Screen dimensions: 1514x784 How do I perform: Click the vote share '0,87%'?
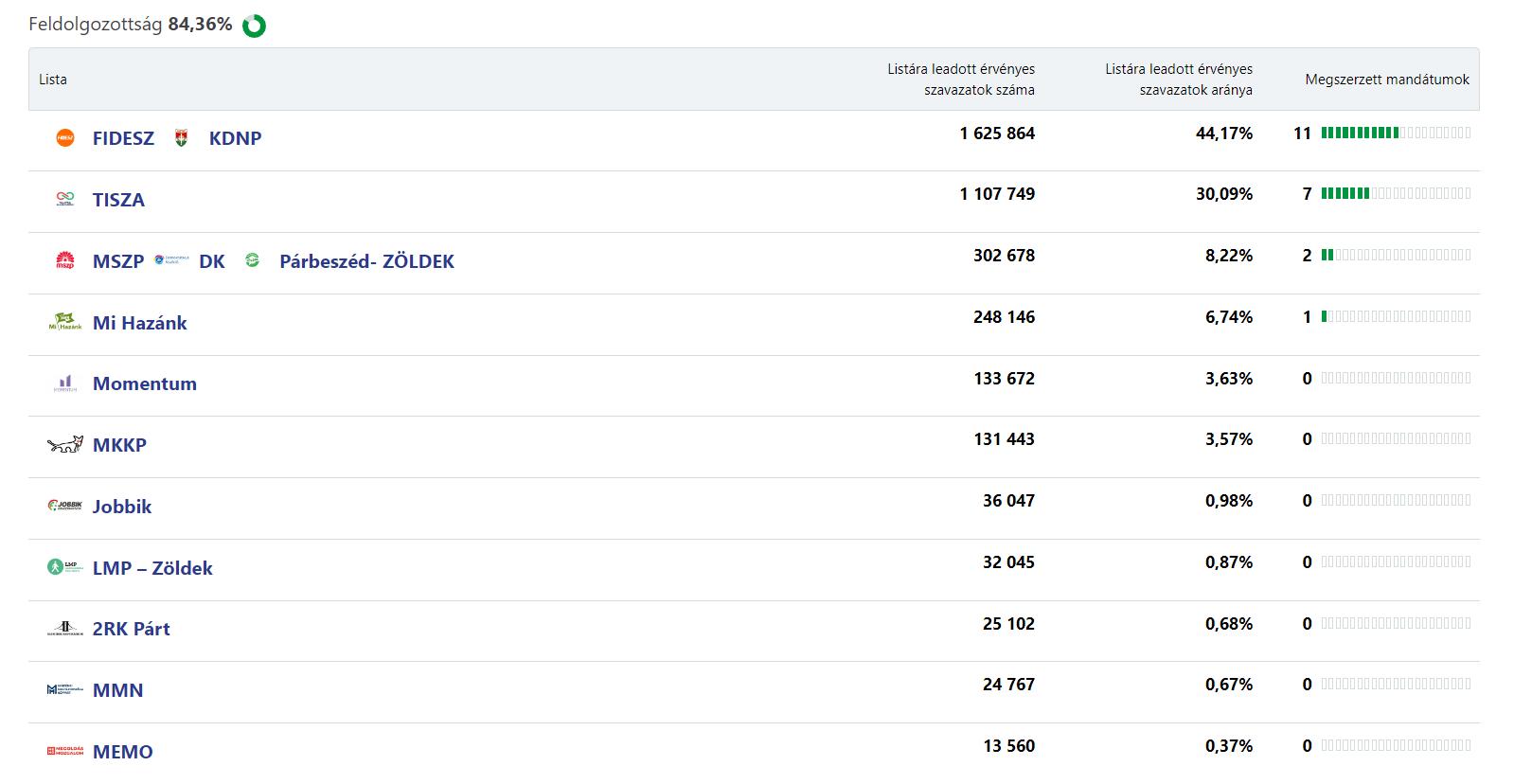click(x=1229, y=562)
